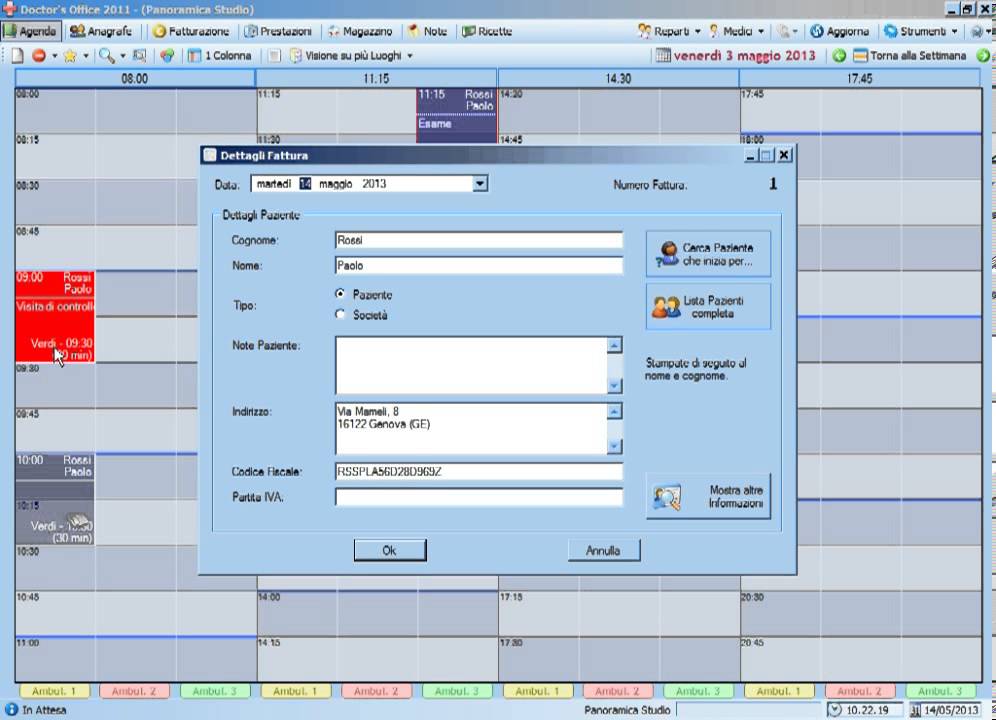Click the calendar icon beside venerdì 3 maggio

[663, 56]
